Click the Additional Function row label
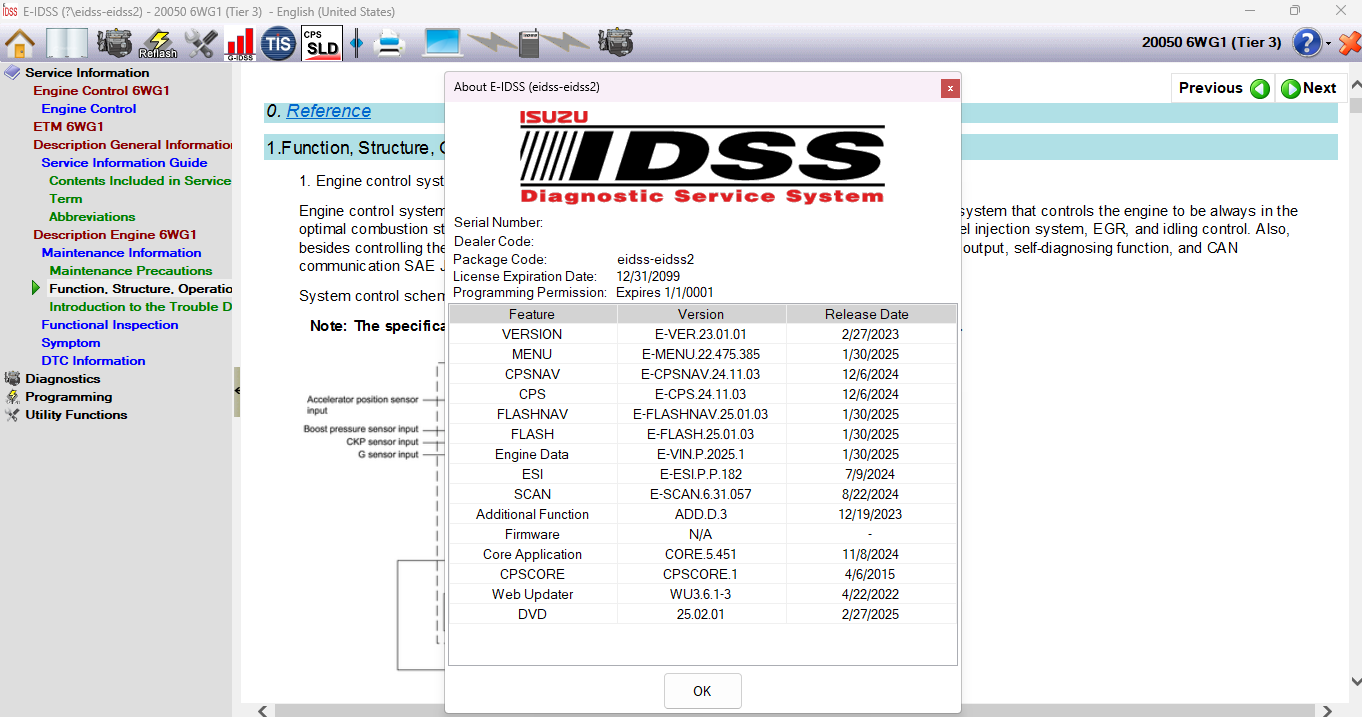The image size is (1362, 717). [x=532, y=514]
